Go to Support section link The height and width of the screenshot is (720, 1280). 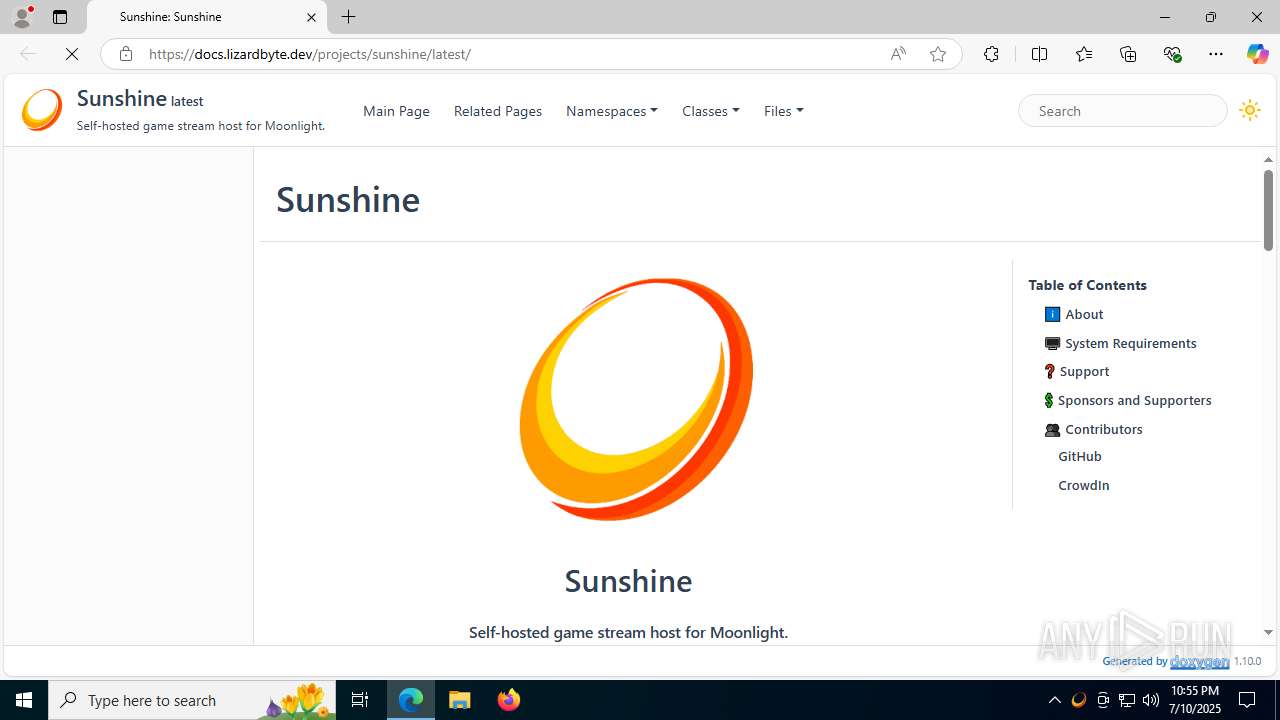pos(1084,371)
